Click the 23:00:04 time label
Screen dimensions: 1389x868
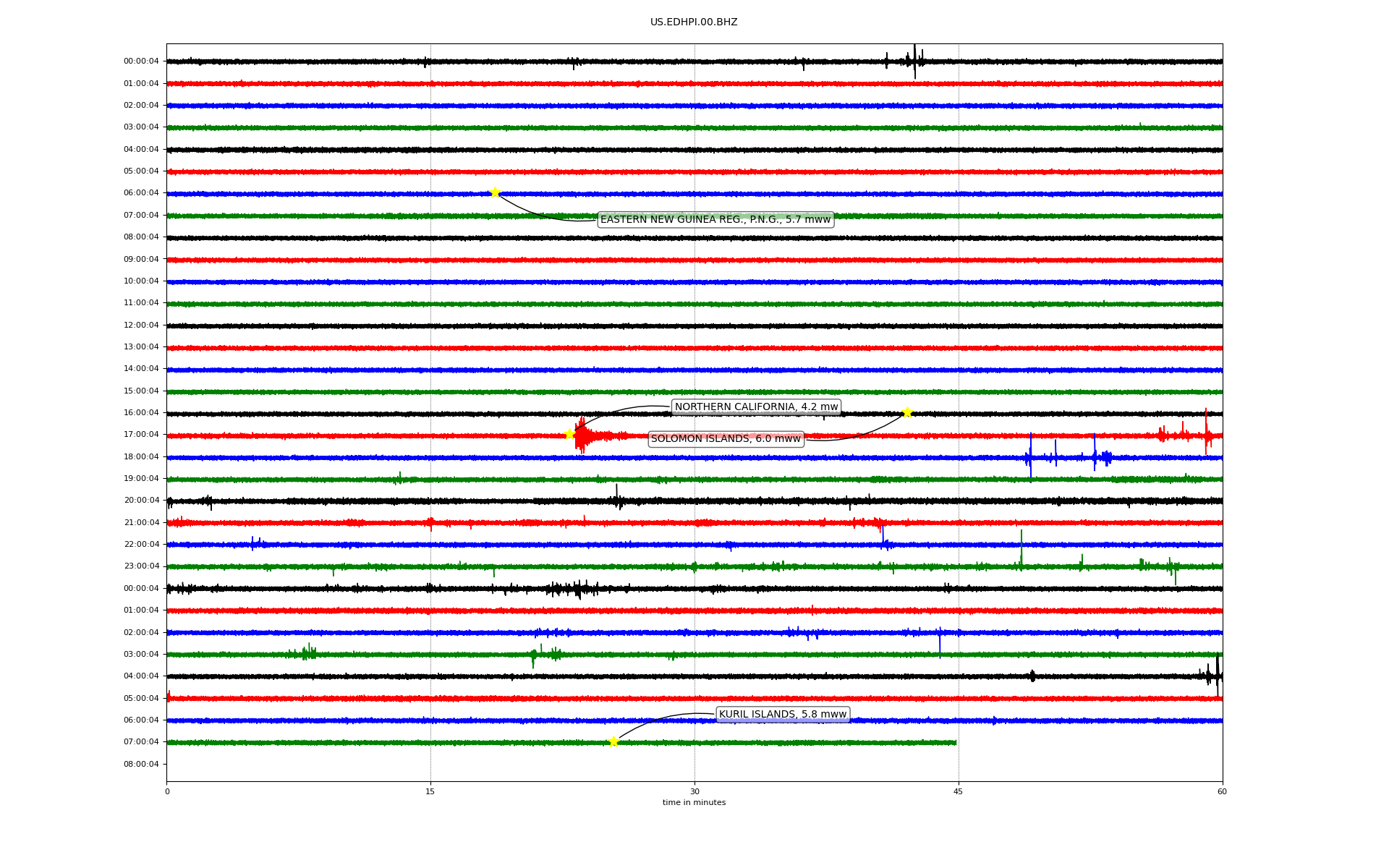141,566
